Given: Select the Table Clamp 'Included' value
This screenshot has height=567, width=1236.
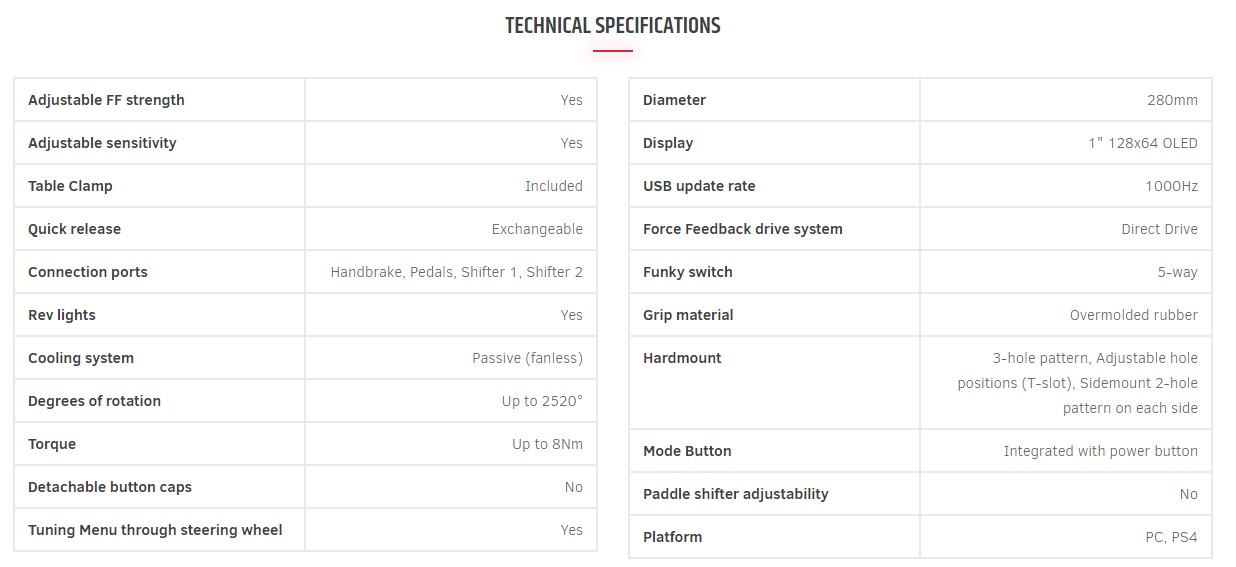Looking at the screenshot, I should pyautogui.click(x=553, y=186).
